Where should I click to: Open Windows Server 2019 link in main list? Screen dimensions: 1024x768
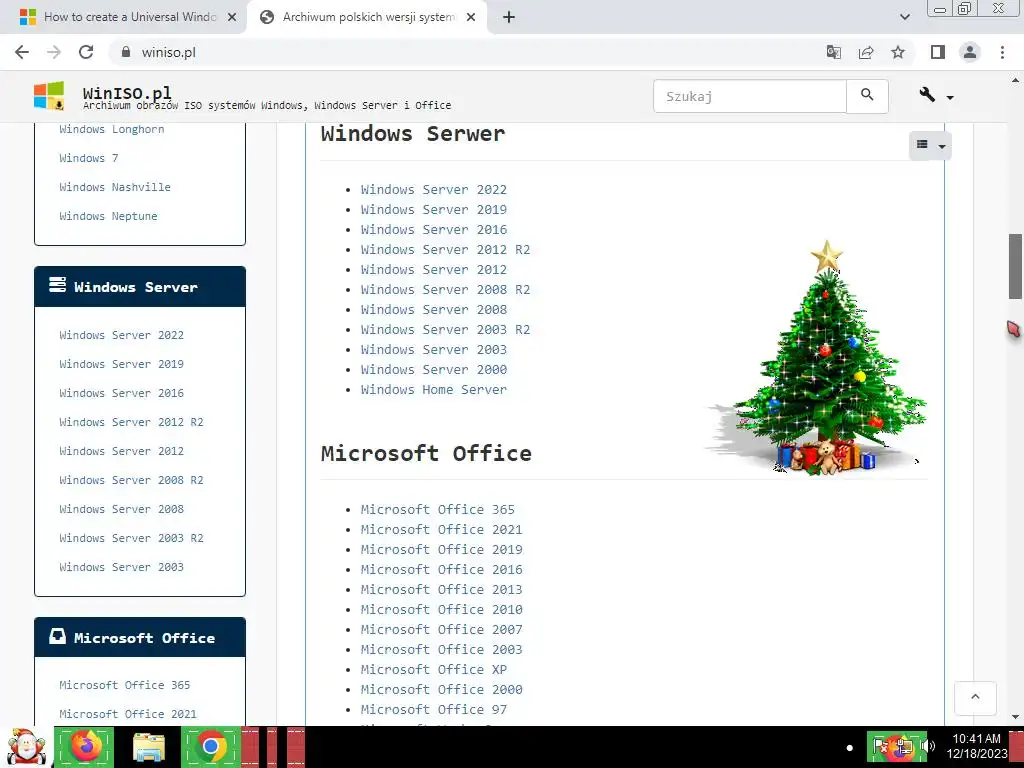click(x=434, y=210)
